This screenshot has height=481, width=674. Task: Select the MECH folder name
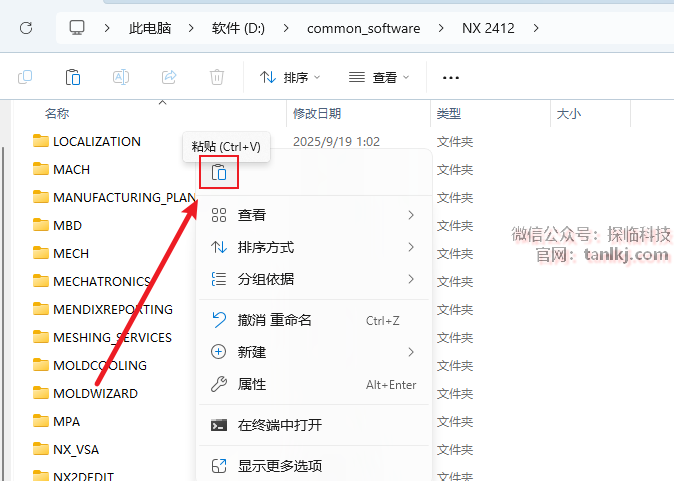tap(71, 253)
